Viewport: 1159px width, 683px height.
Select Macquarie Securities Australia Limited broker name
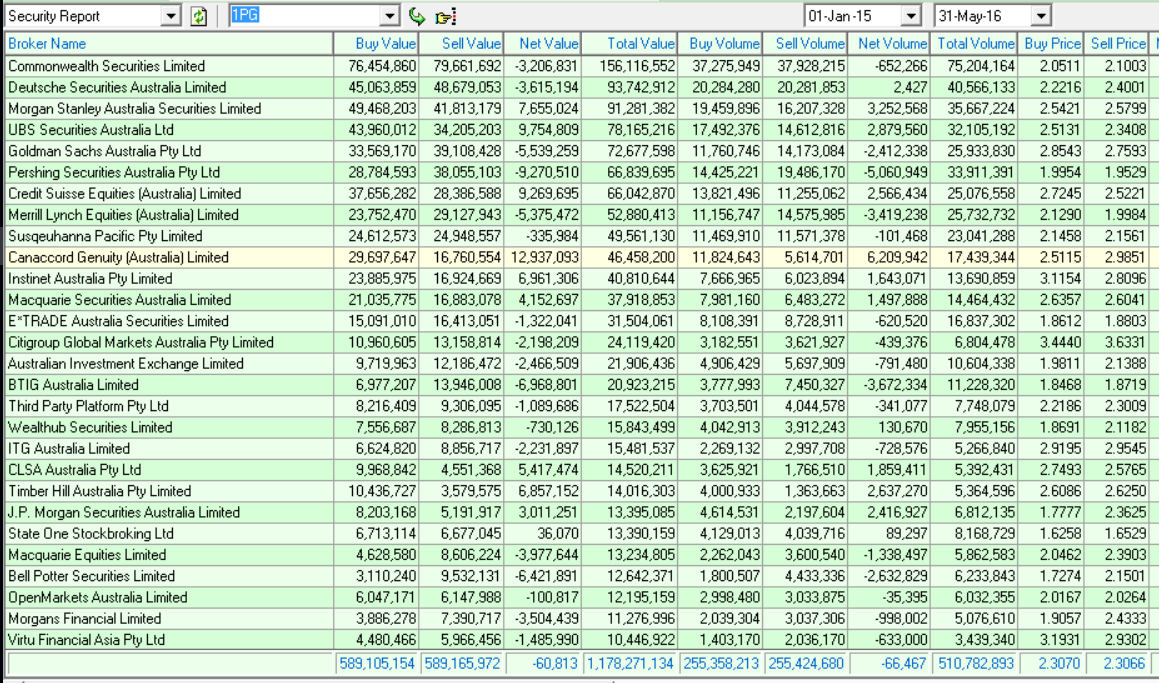point(120,300)
